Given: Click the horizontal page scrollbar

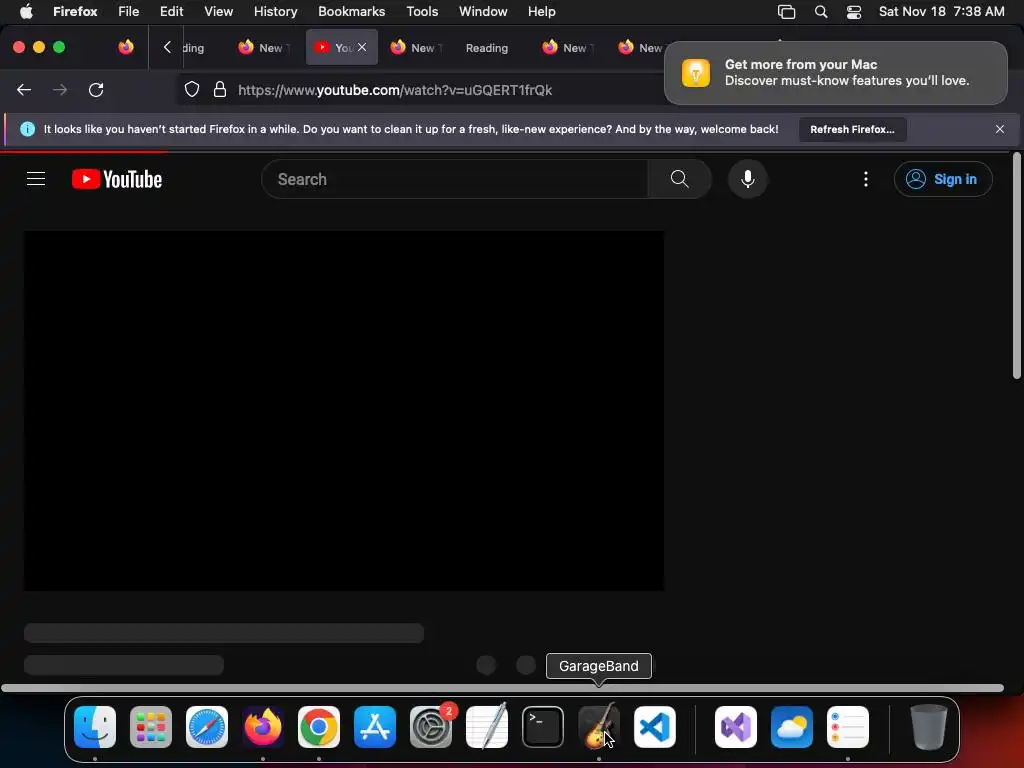Looking at the screenshot, I should pos(502,688).
